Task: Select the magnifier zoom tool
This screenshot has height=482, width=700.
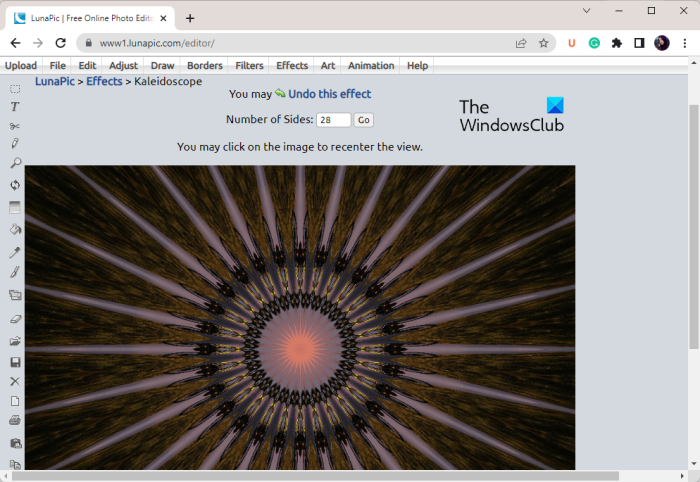Action: tap(15, 163)
